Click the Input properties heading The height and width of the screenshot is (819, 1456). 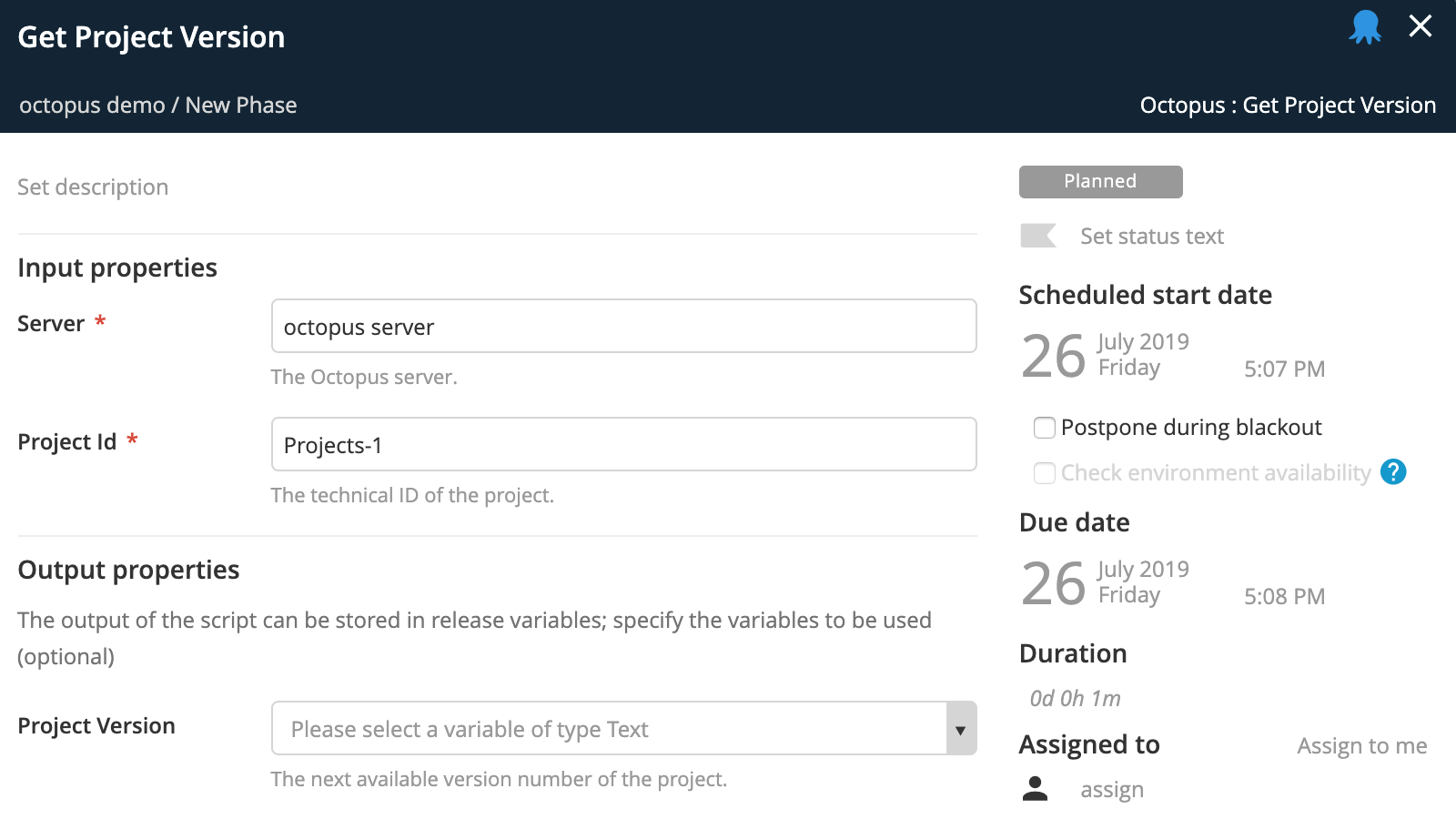(117, 268)
